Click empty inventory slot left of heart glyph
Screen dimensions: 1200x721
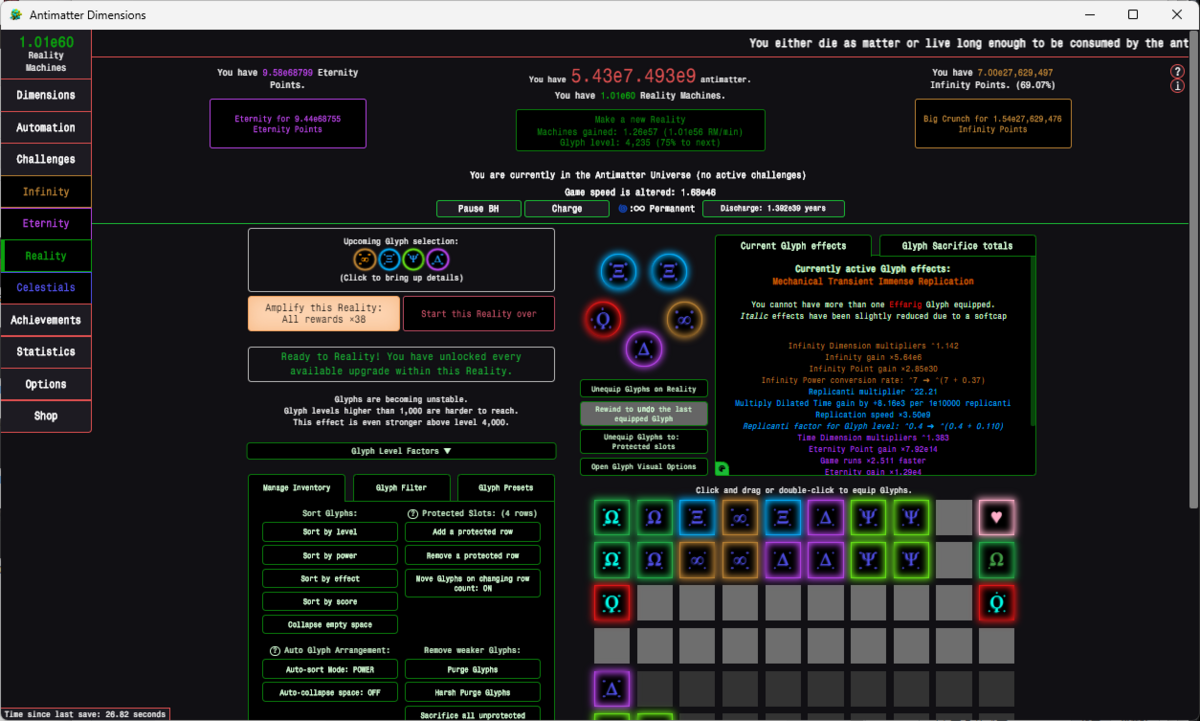(x=953, y=517)
